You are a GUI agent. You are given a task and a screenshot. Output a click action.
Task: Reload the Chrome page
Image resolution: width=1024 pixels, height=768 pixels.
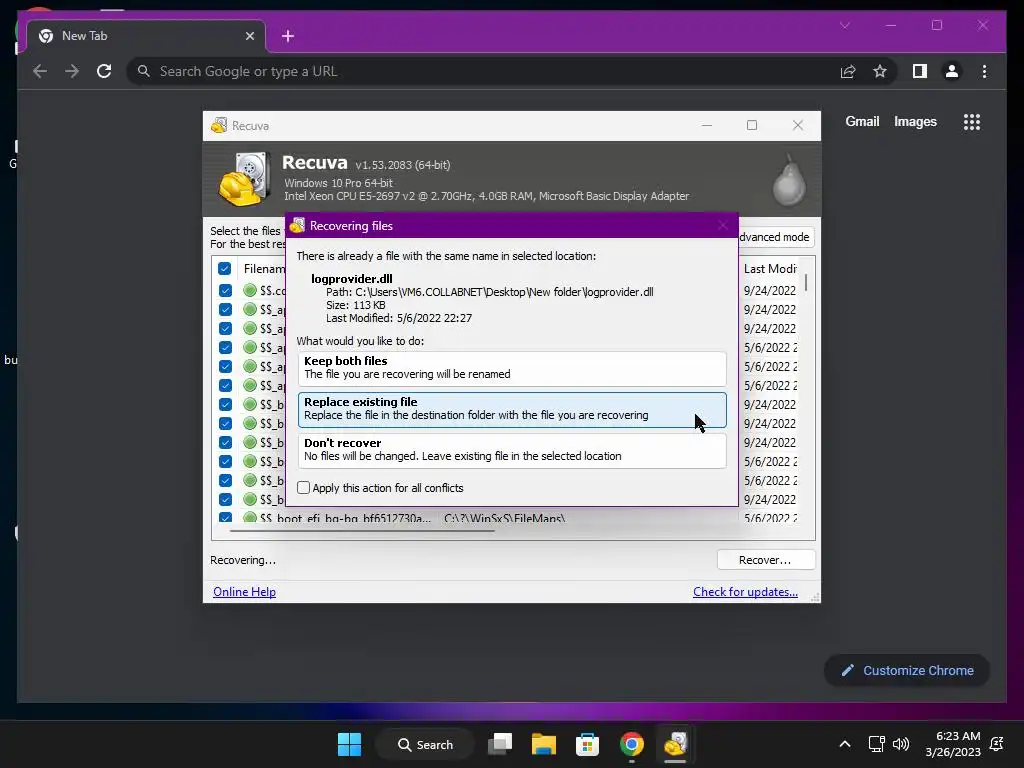104,71
